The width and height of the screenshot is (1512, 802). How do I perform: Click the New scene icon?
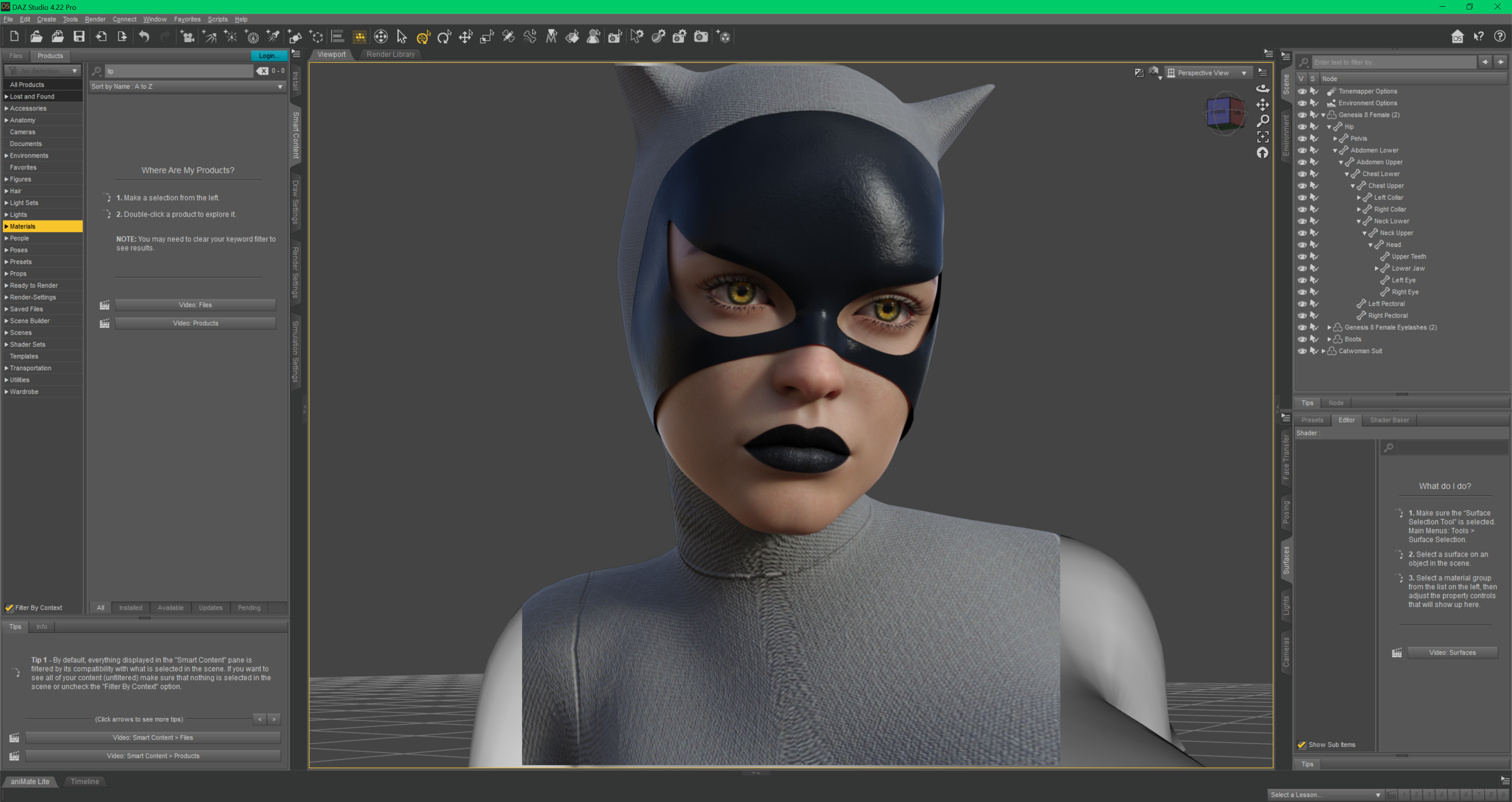click(x=15, y=37)
